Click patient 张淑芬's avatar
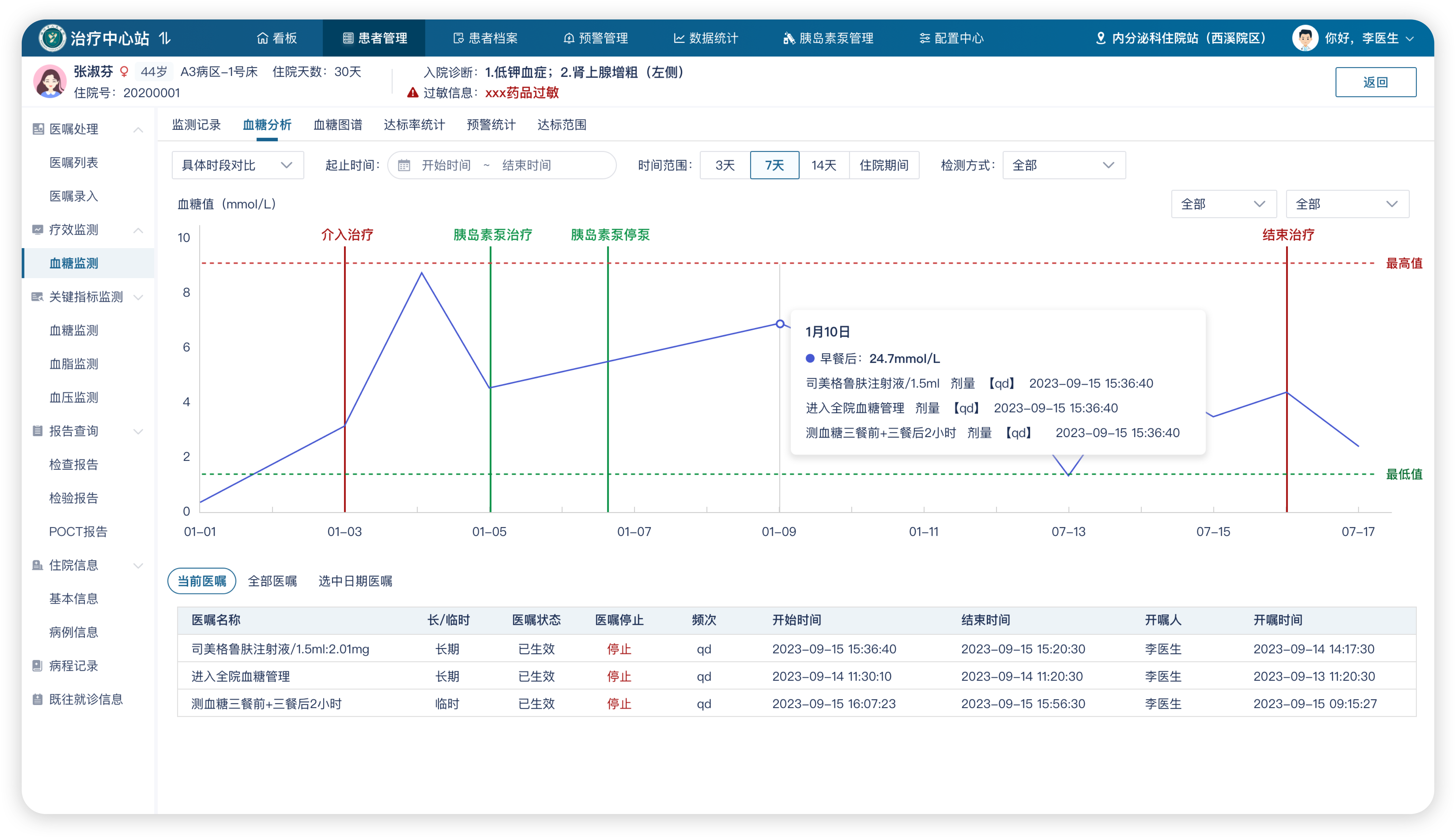The height and width of the screenshot is (838, 1456). [50, 81]
